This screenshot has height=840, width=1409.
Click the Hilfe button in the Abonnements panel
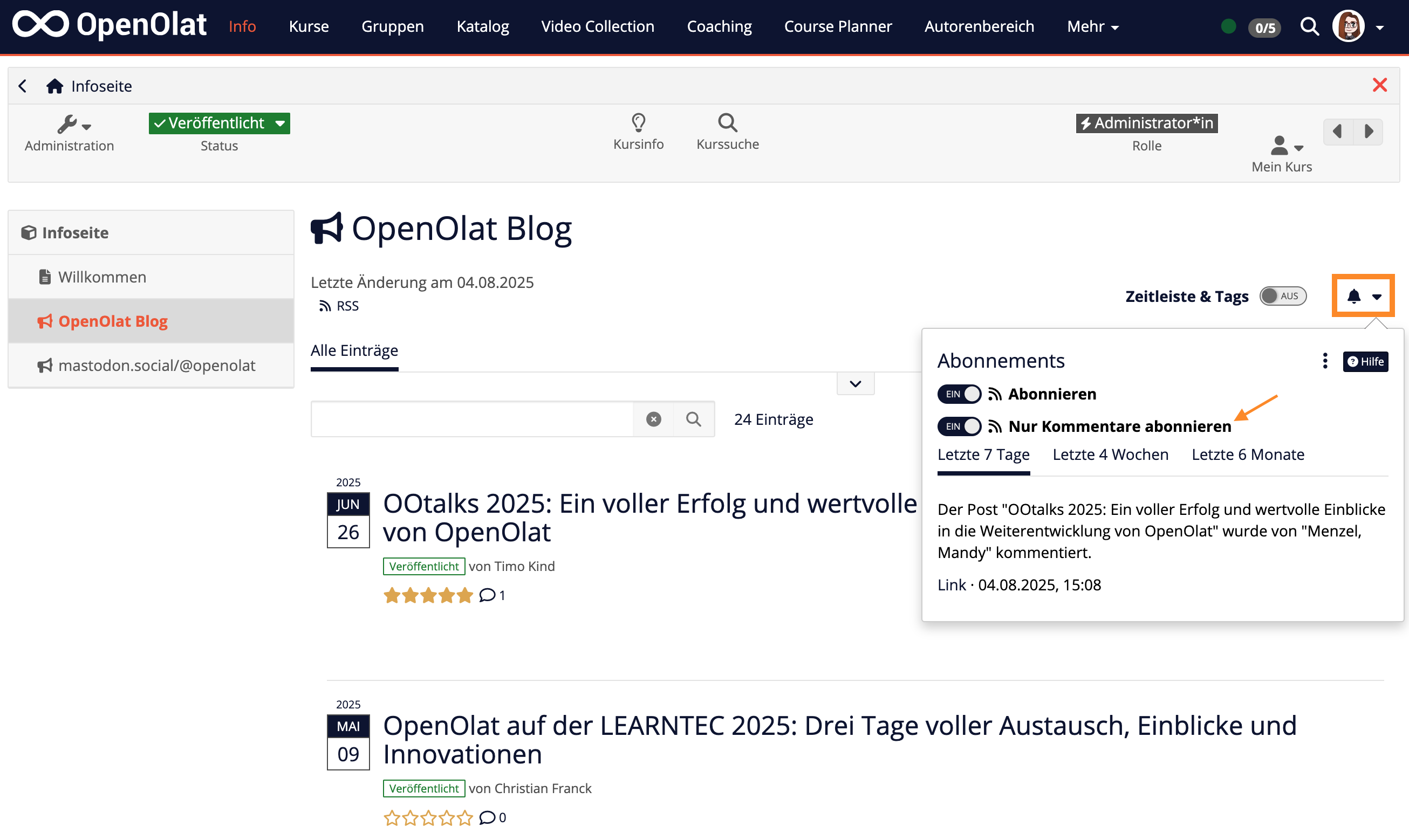click(1365, 362)
